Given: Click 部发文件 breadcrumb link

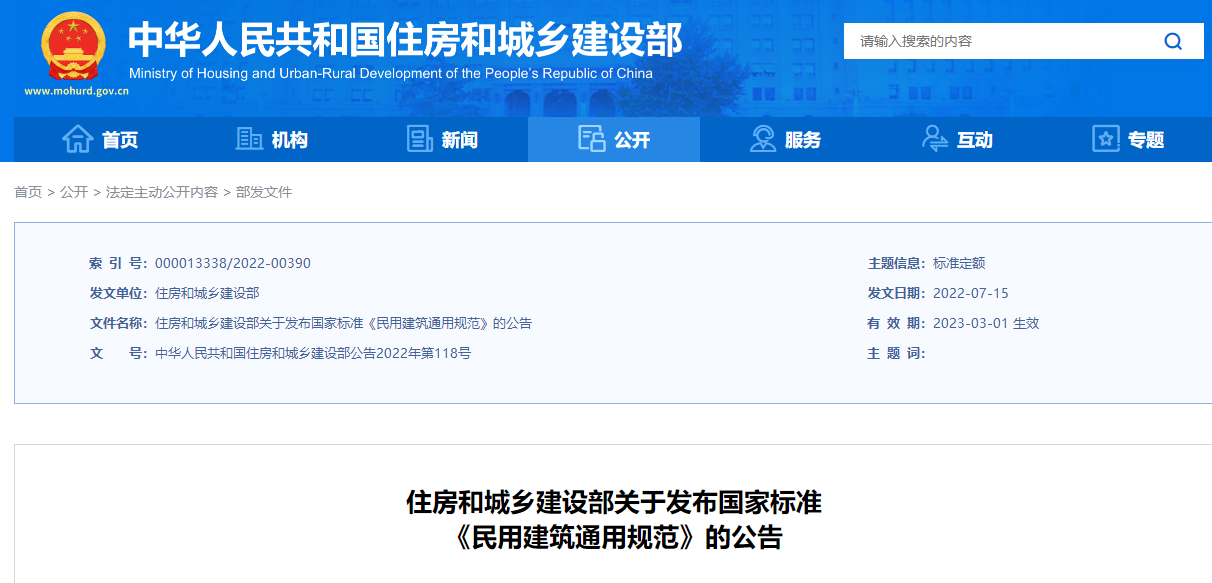Looking at the screenshot, I should point(264,192).
